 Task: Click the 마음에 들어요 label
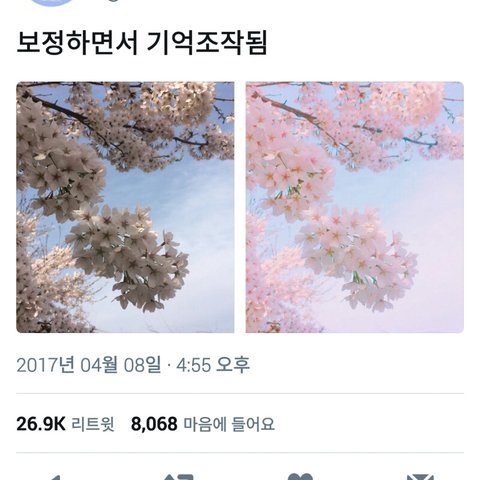click(229, 424)
